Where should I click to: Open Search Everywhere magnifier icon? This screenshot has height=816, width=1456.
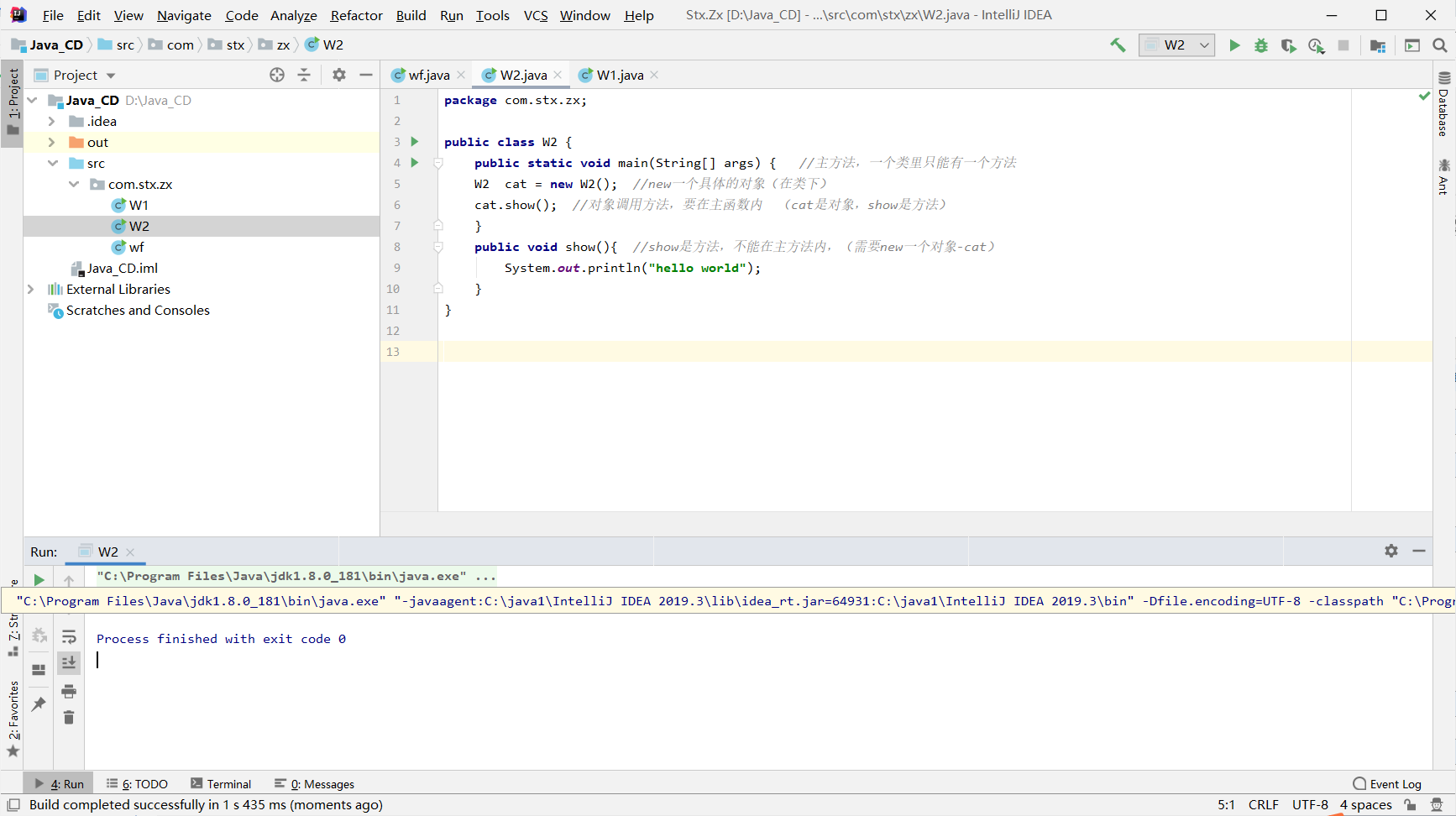tap(1440, 45)
